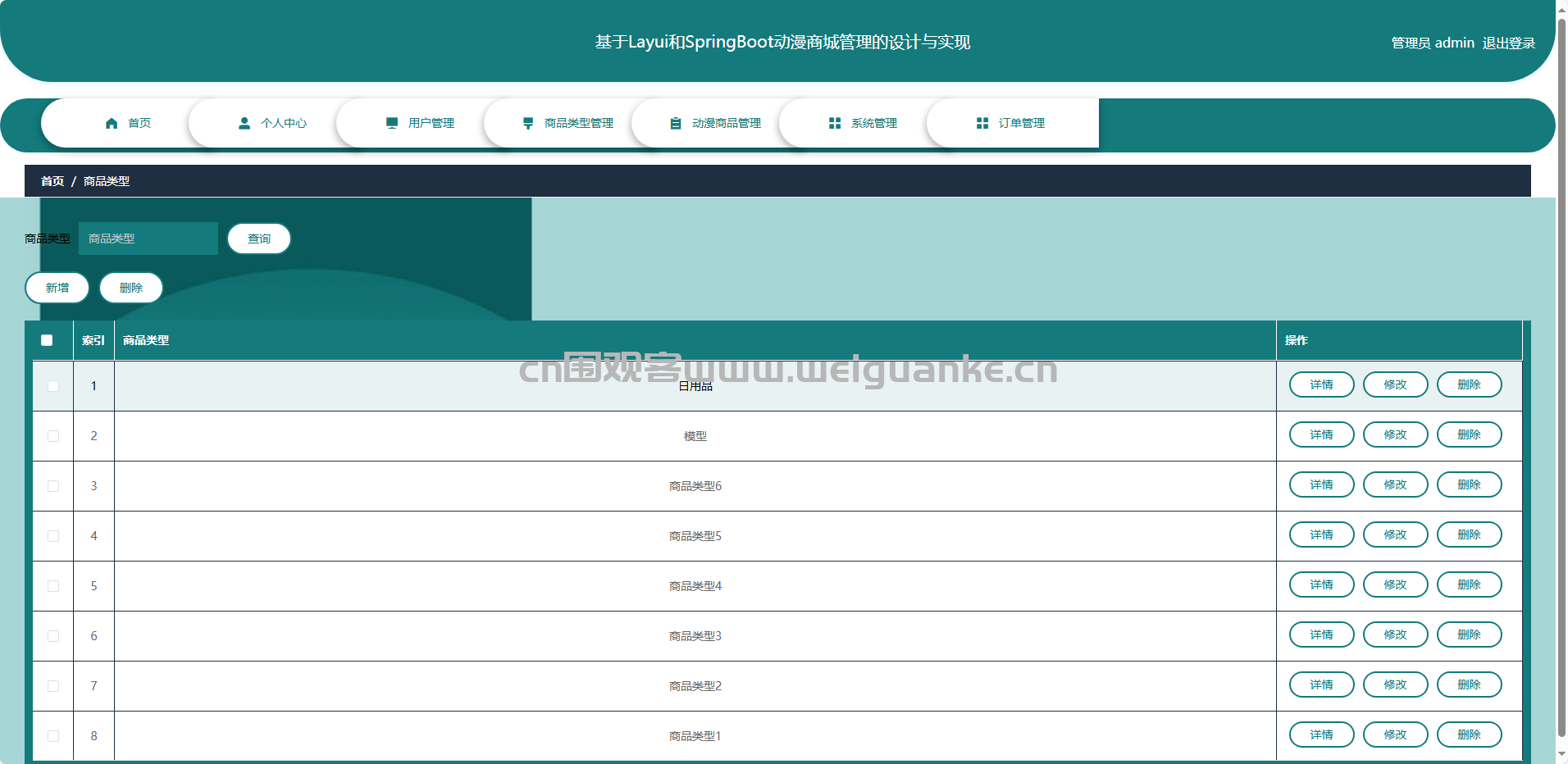
Task: Click the bulk 删除 button above the table
Action: [131, 288]
